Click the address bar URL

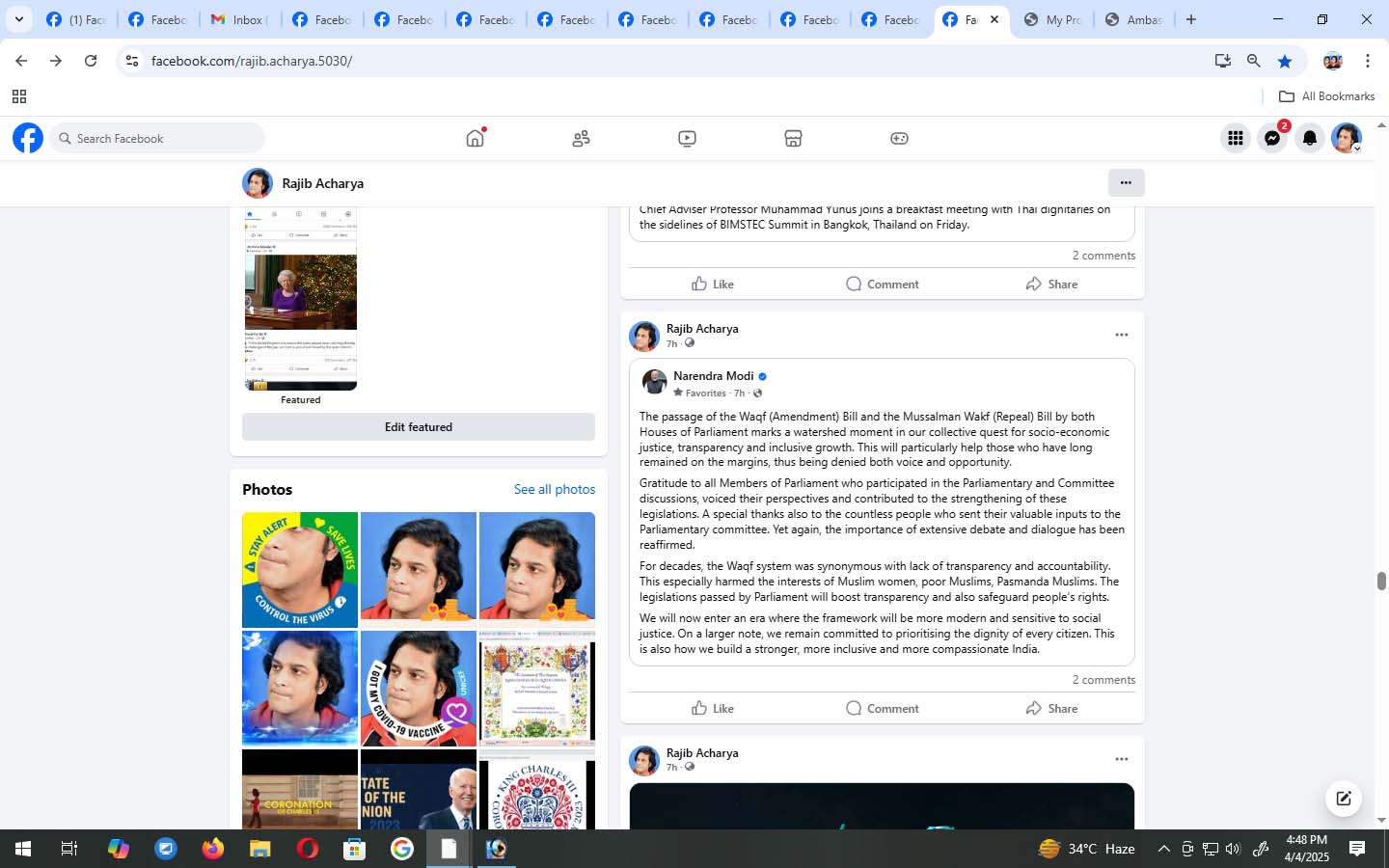pos(252,61)
